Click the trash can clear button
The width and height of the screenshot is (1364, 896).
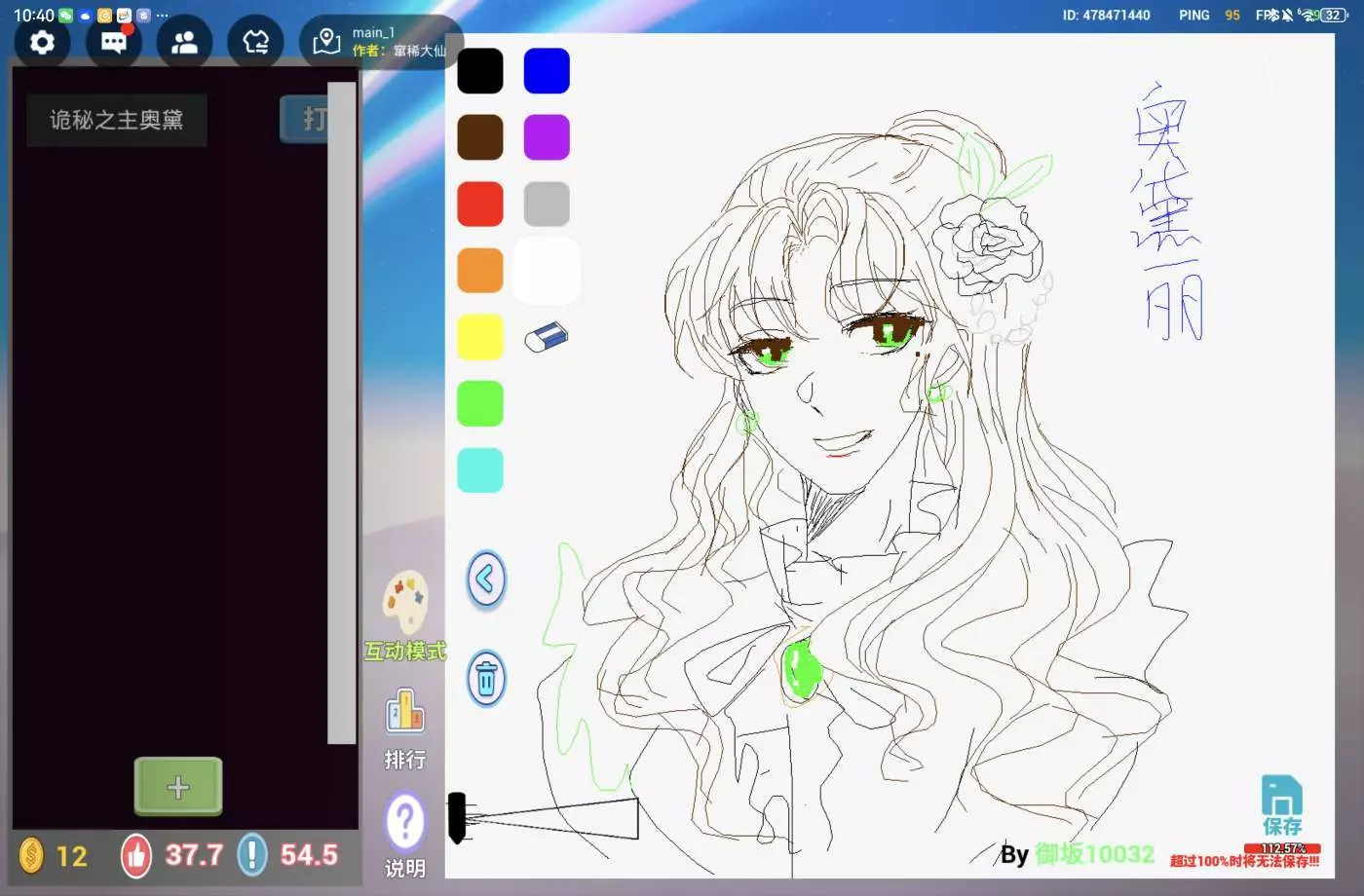[x=486, y=678]
